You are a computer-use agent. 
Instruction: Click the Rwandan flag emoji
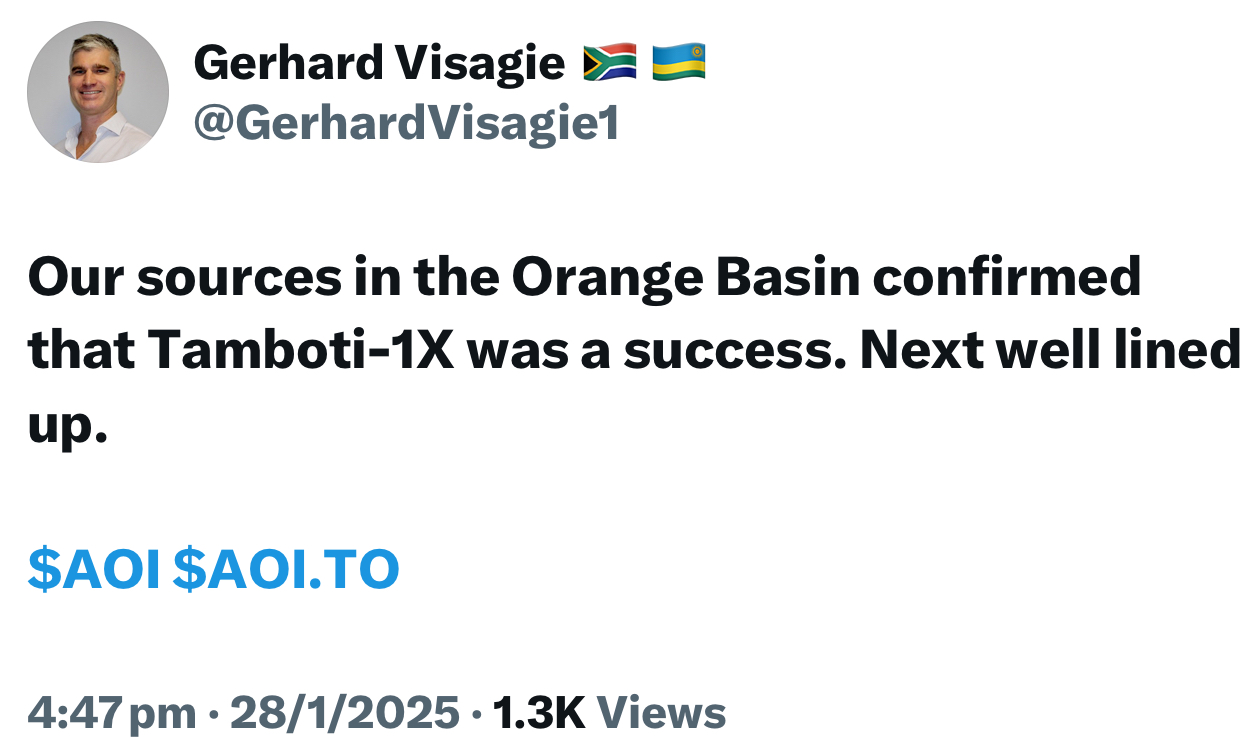679,63
